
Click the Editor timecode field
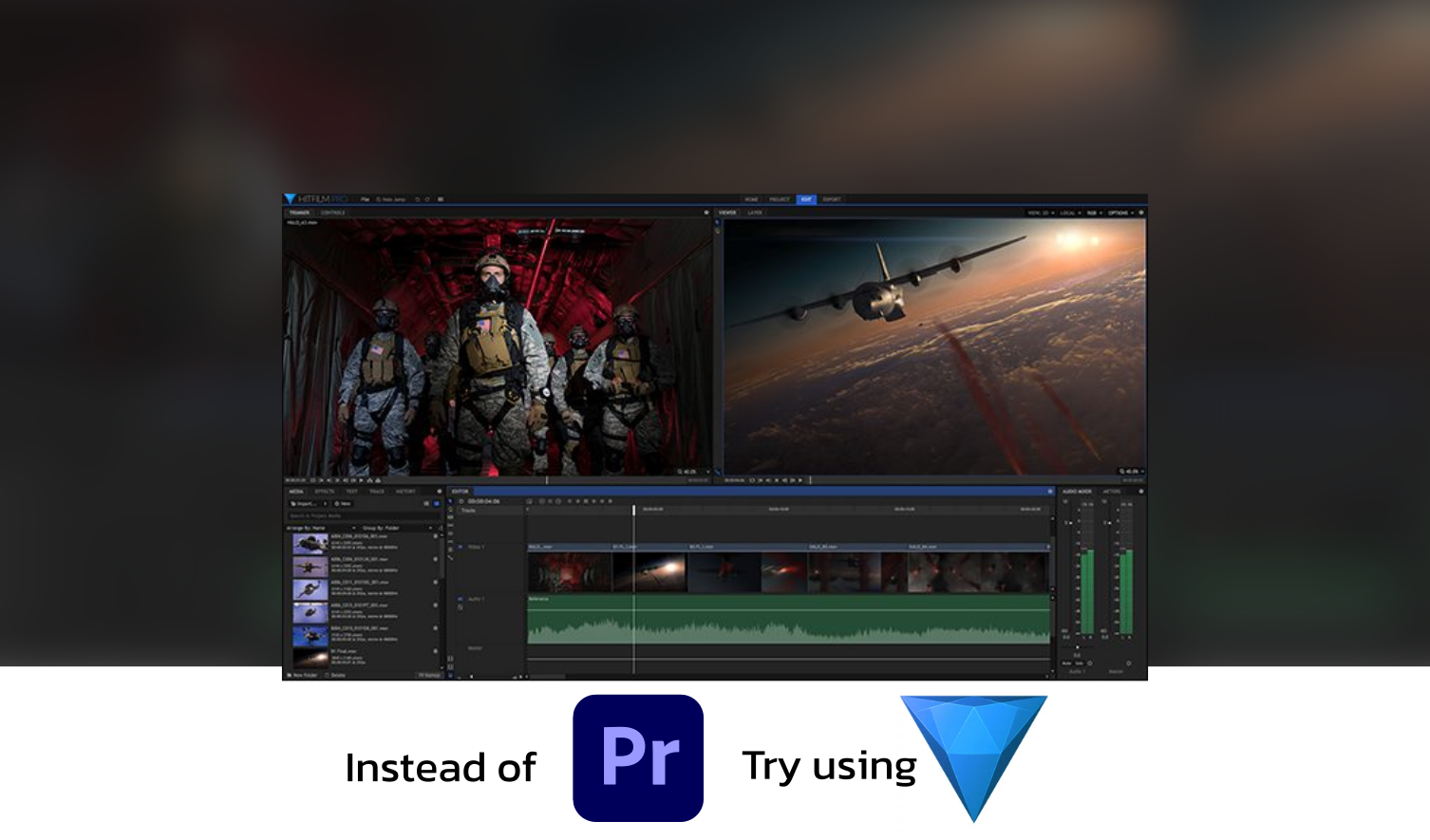click(x=483, y=501)
